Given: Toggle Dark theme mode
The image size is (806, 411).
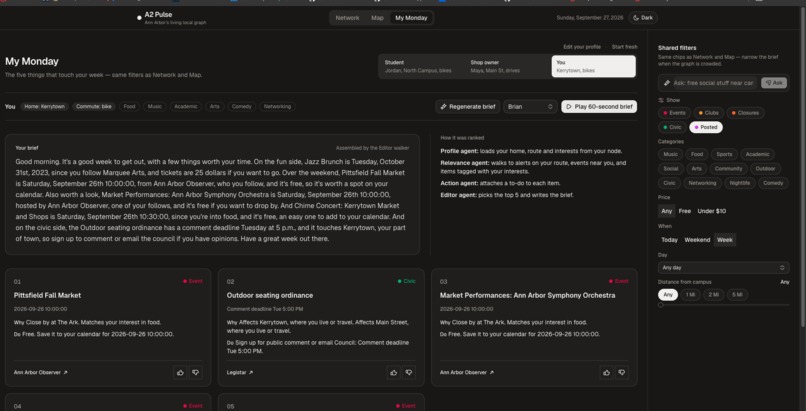Looking at the screenshot, I should [x=643, y=17].
